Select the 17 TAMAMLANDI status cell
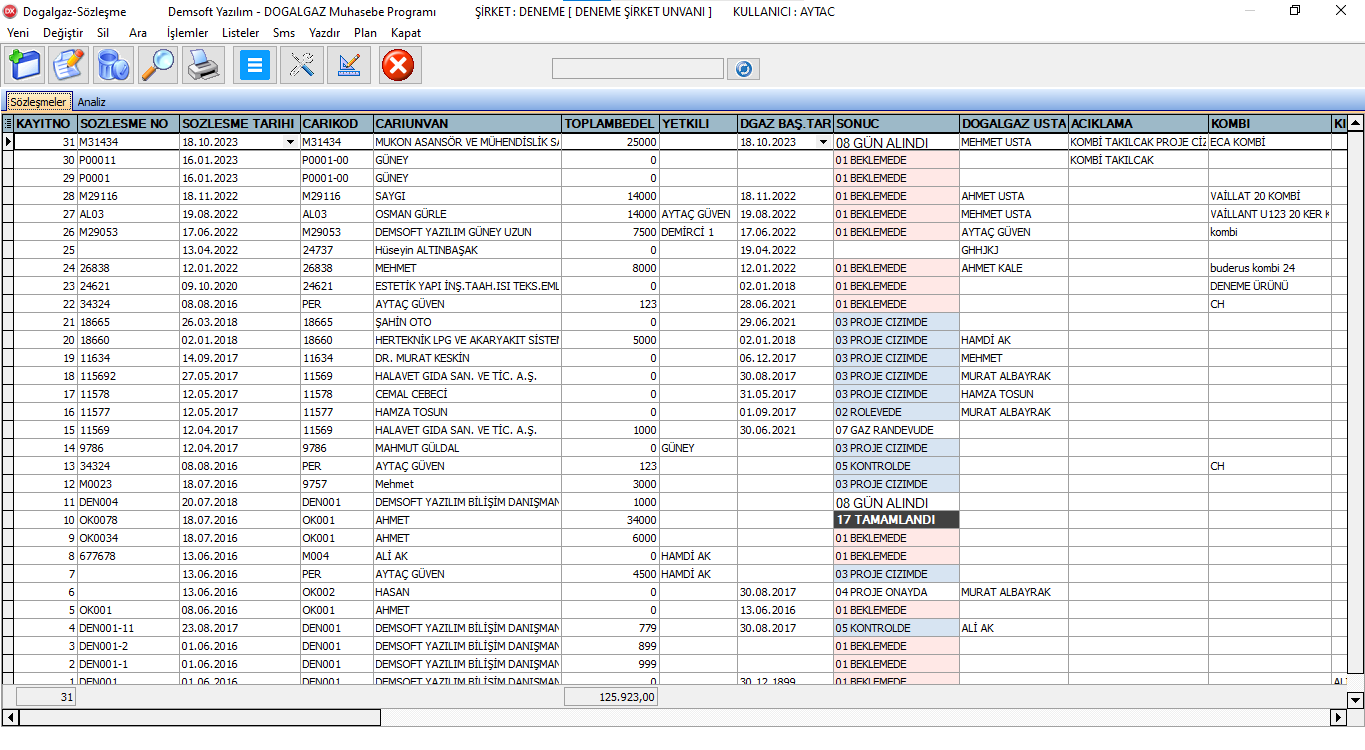 coord(896,520)
